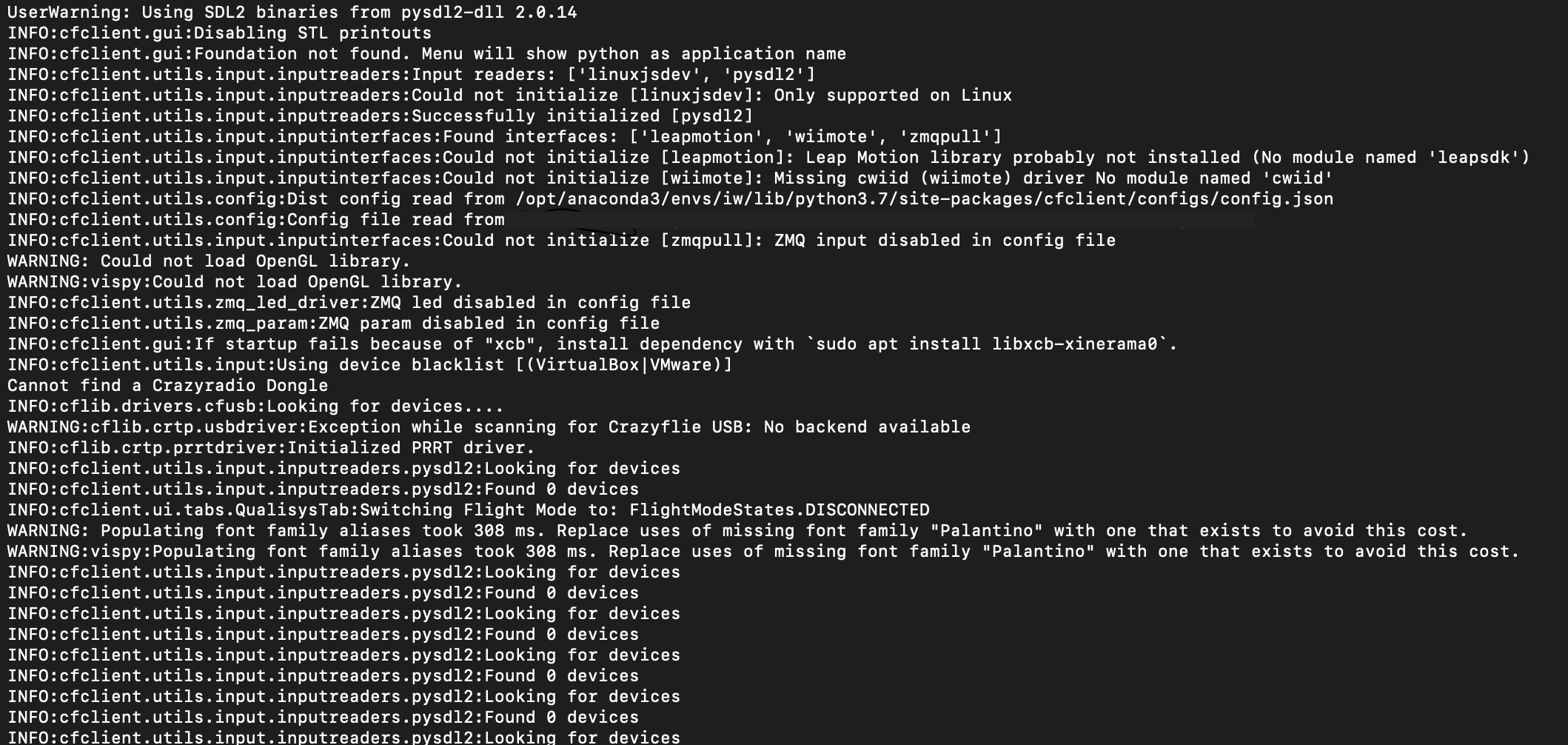Click the "Disabling STL printouts" log line
The width and height of the screenshot is (1568, 745).
(x=219, y=33)
